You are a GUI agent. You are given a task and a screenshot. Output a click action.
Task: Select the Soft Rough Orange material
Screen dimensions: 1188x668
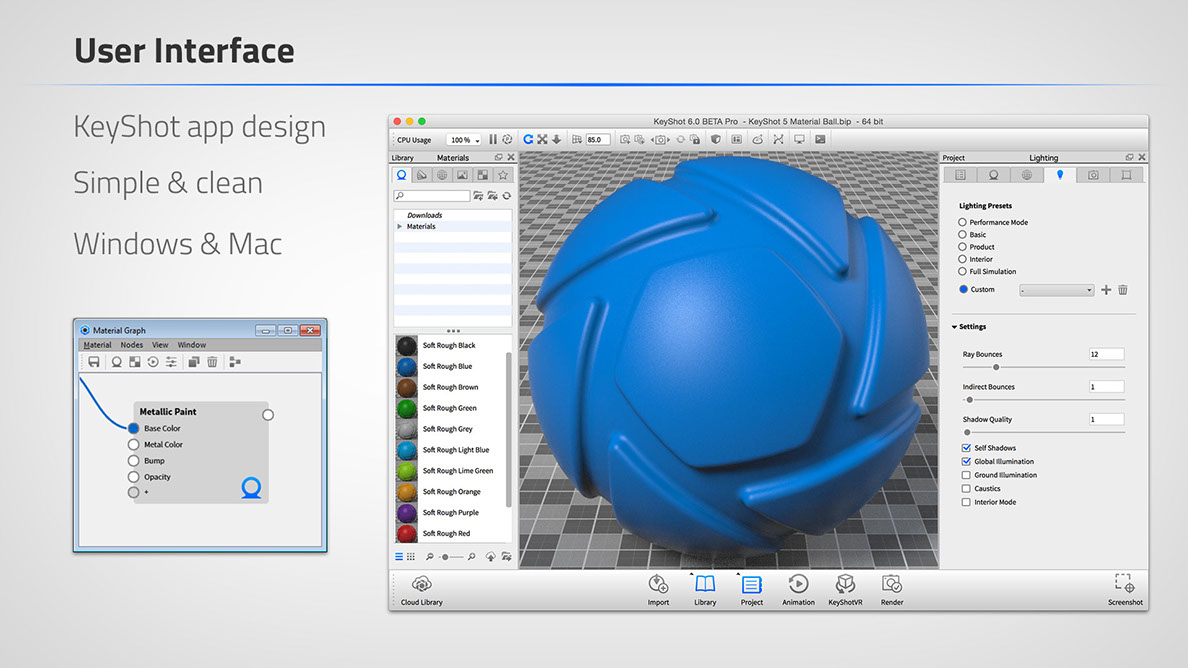[450, 492]
